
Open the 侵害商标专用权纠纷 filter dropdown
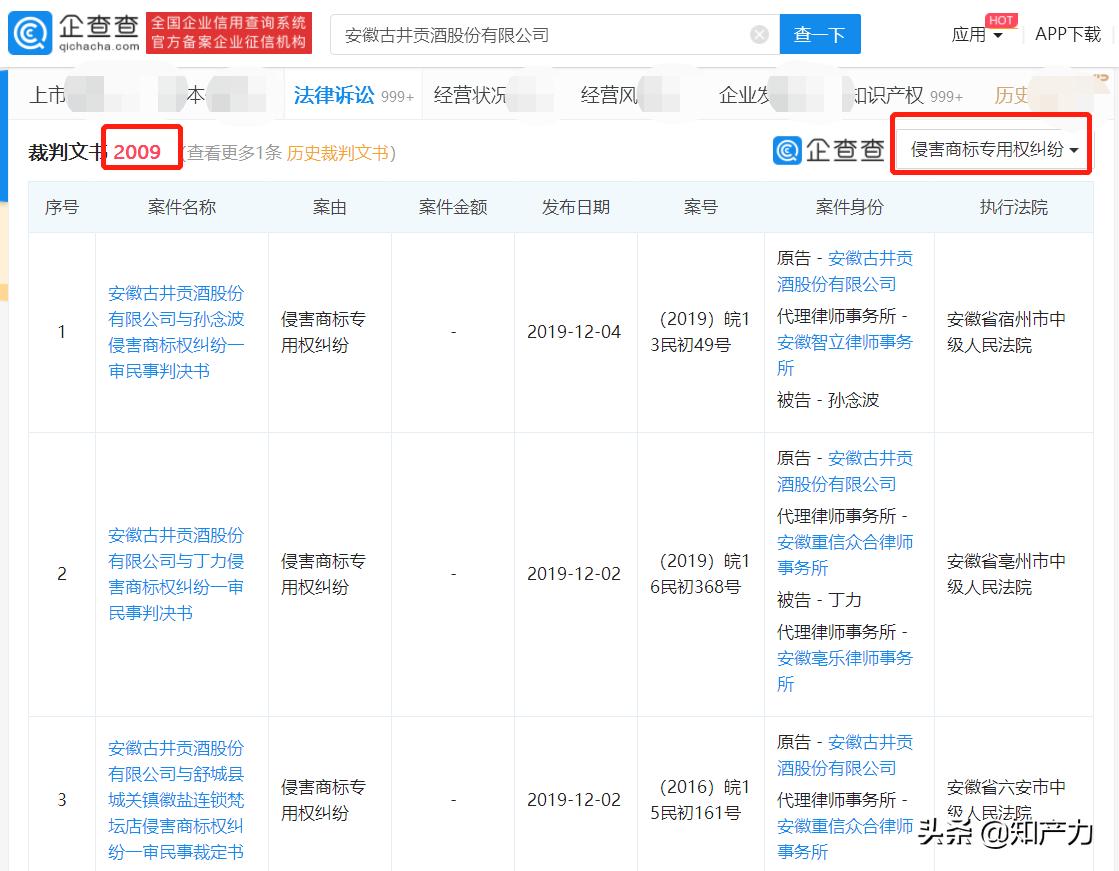(x=990, y=146)
